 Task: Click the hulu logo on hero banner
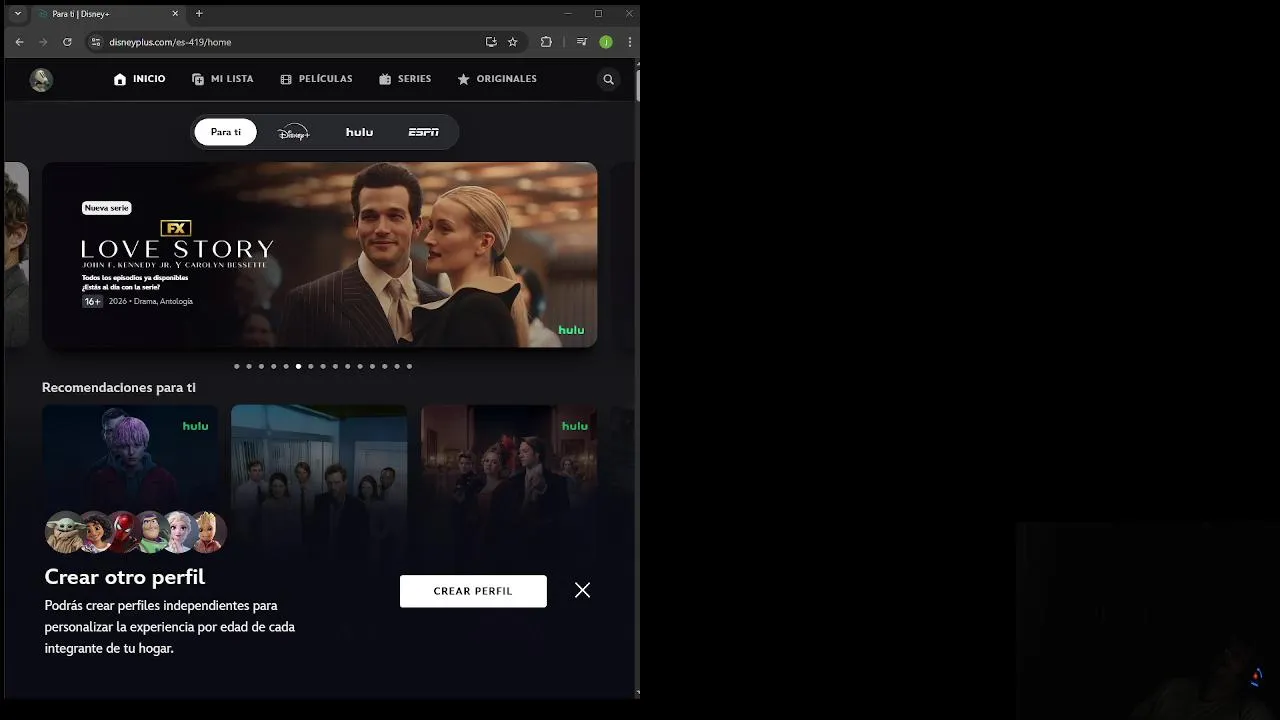coord(571,330)
